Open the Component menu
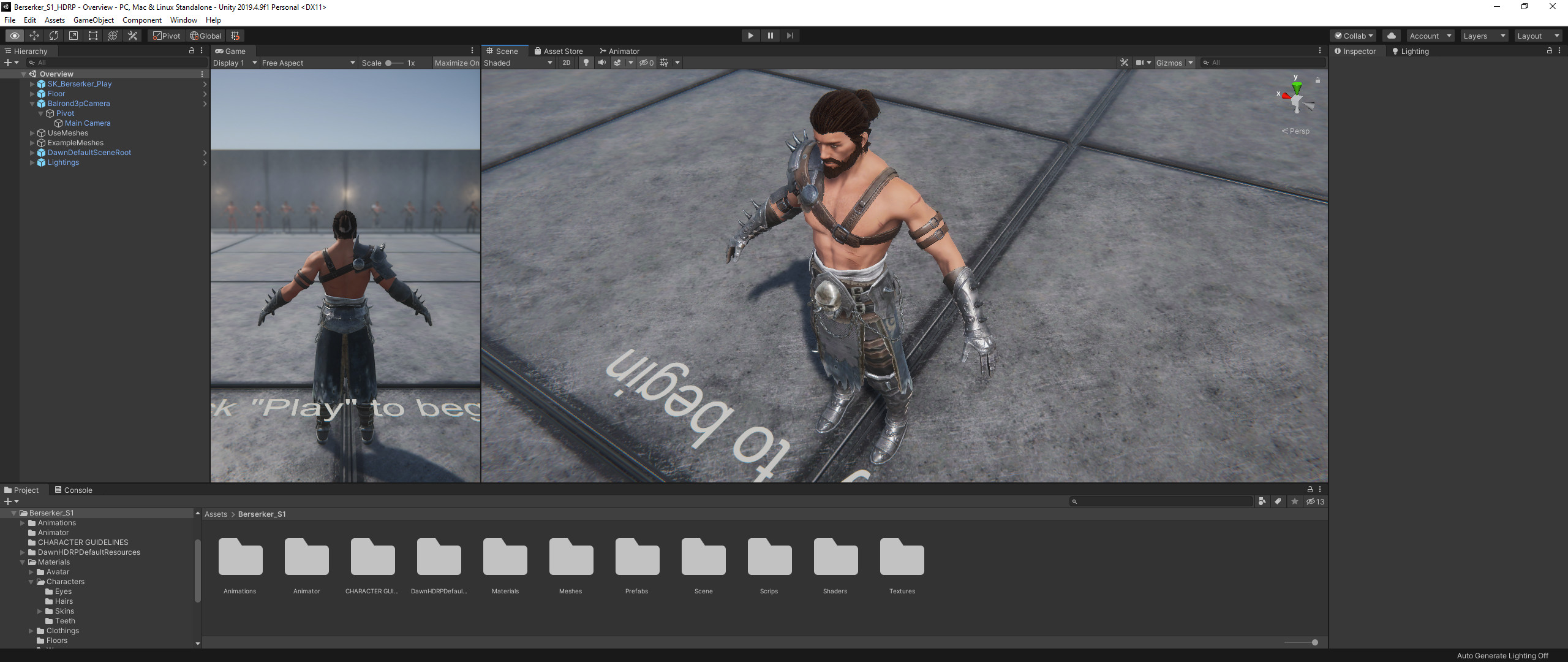The height and width of the screenshot is (662, 1568). click(142, 20)
